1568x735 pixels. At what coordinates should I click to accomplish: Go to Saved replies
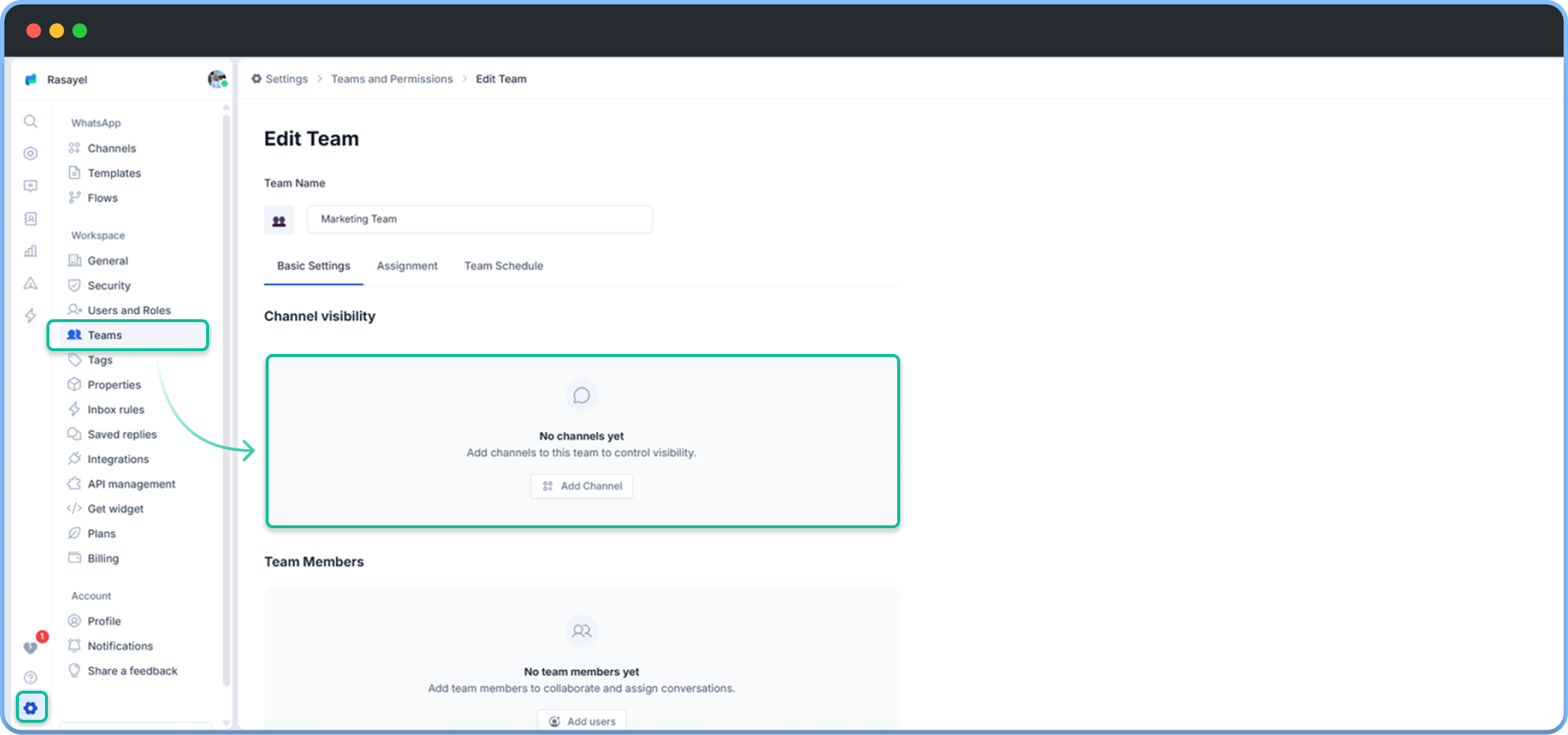click(x=122, y=434)
